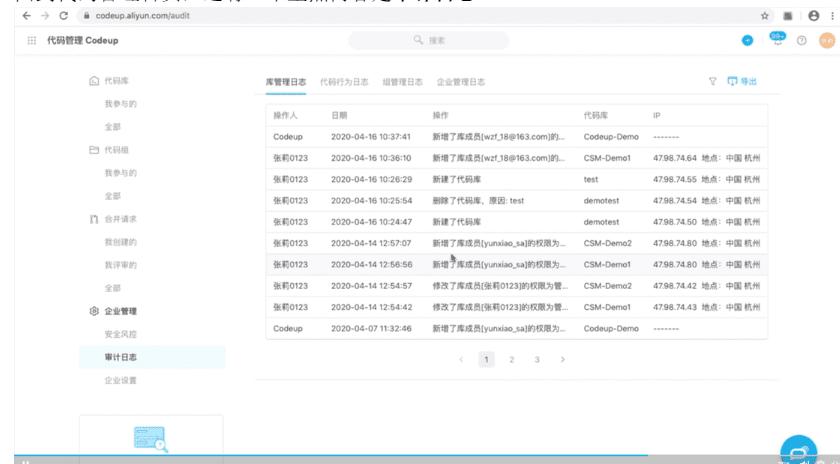Open 我评审的 under 合并请求

click(x=121, y=265)
